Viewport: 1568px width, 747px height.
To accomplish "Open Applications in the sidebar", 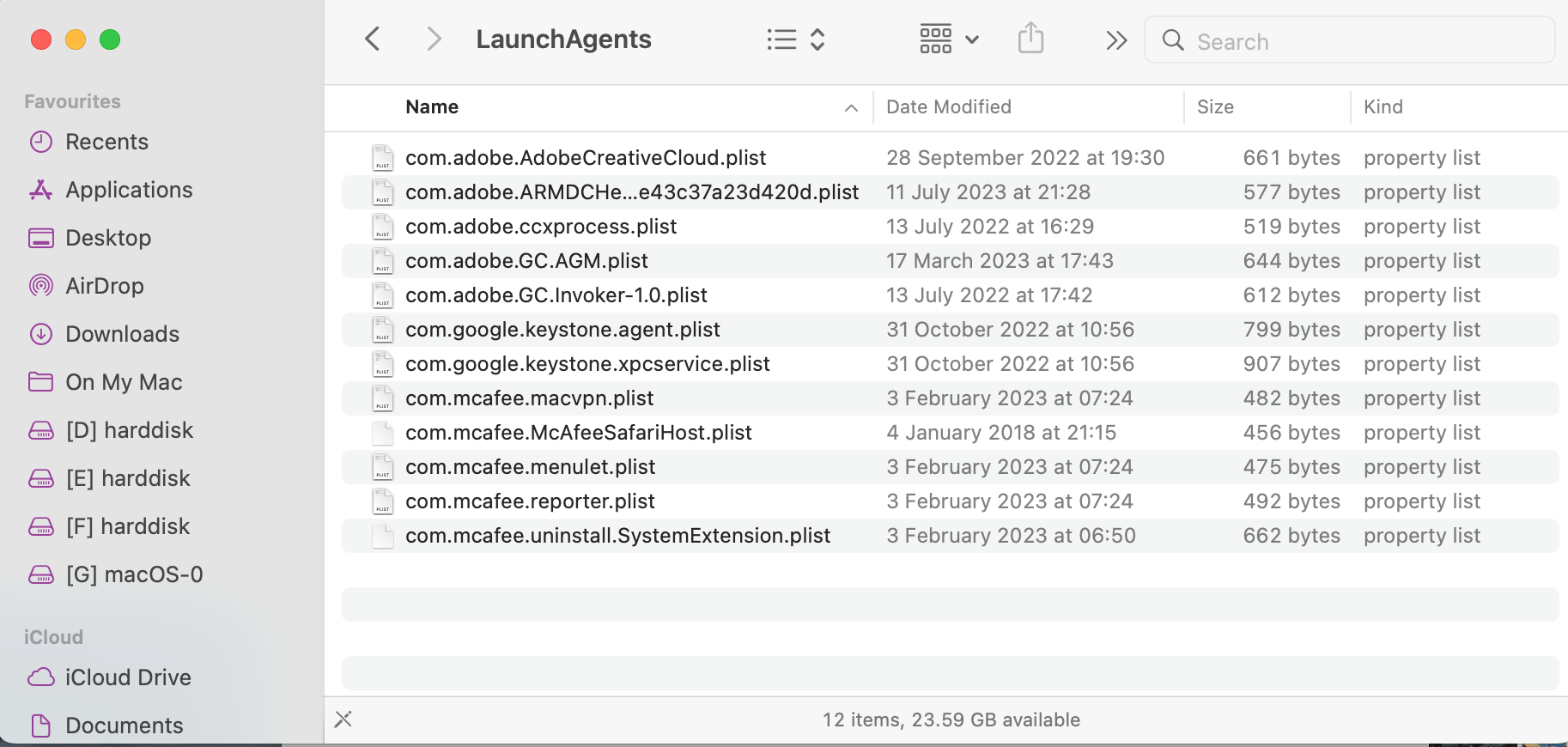I will (129, 190).
